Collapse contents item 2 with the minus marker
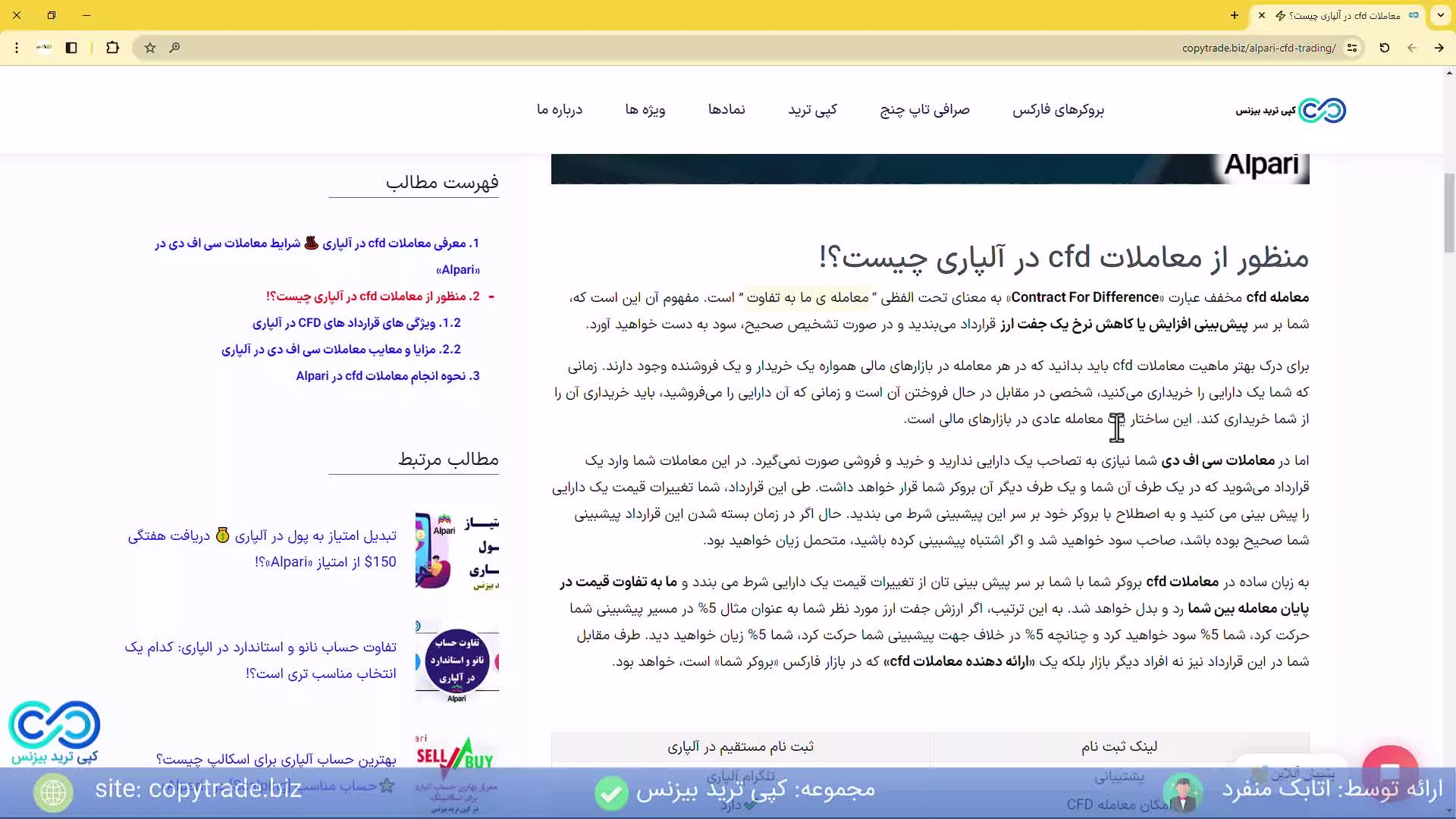Image resolution: width=1456 pixels, height=819 pixels. click(x=491, y=297)
